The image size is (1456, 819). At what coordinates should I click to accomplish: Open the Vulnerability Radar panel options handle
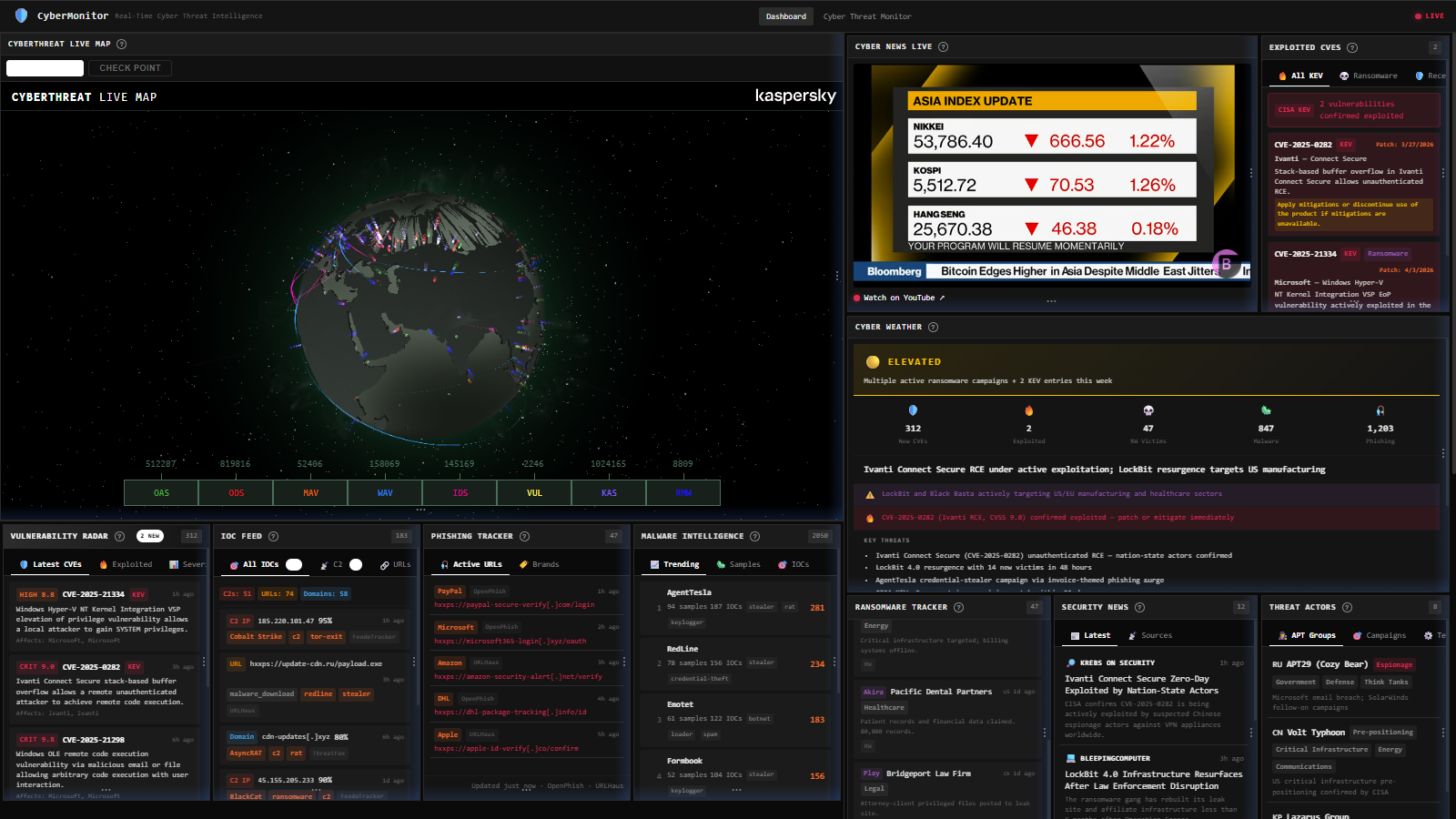coord(204,662)
